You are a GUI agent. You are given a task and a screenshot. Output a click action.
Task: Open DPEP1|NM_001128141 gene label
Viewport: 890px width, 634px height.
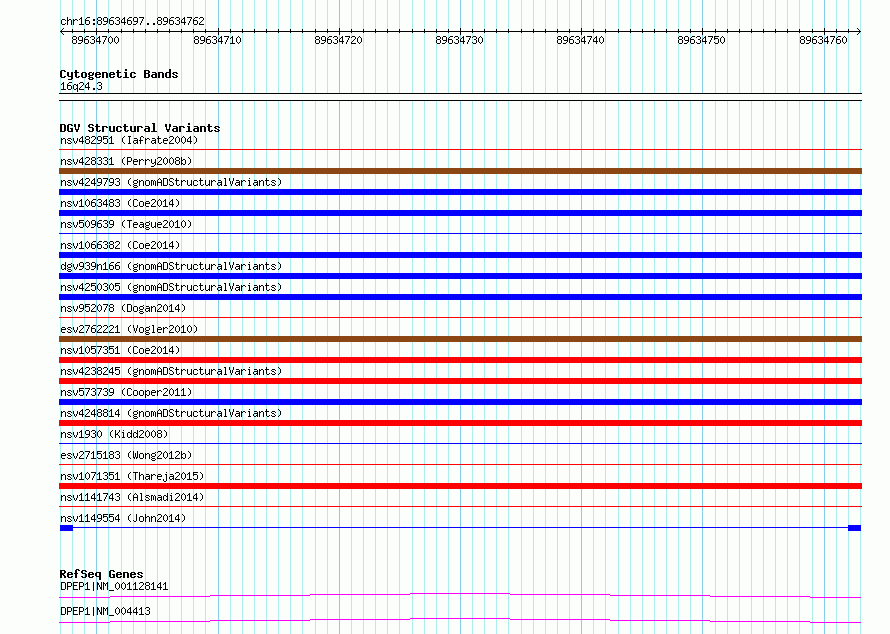[x=114, y=586]
